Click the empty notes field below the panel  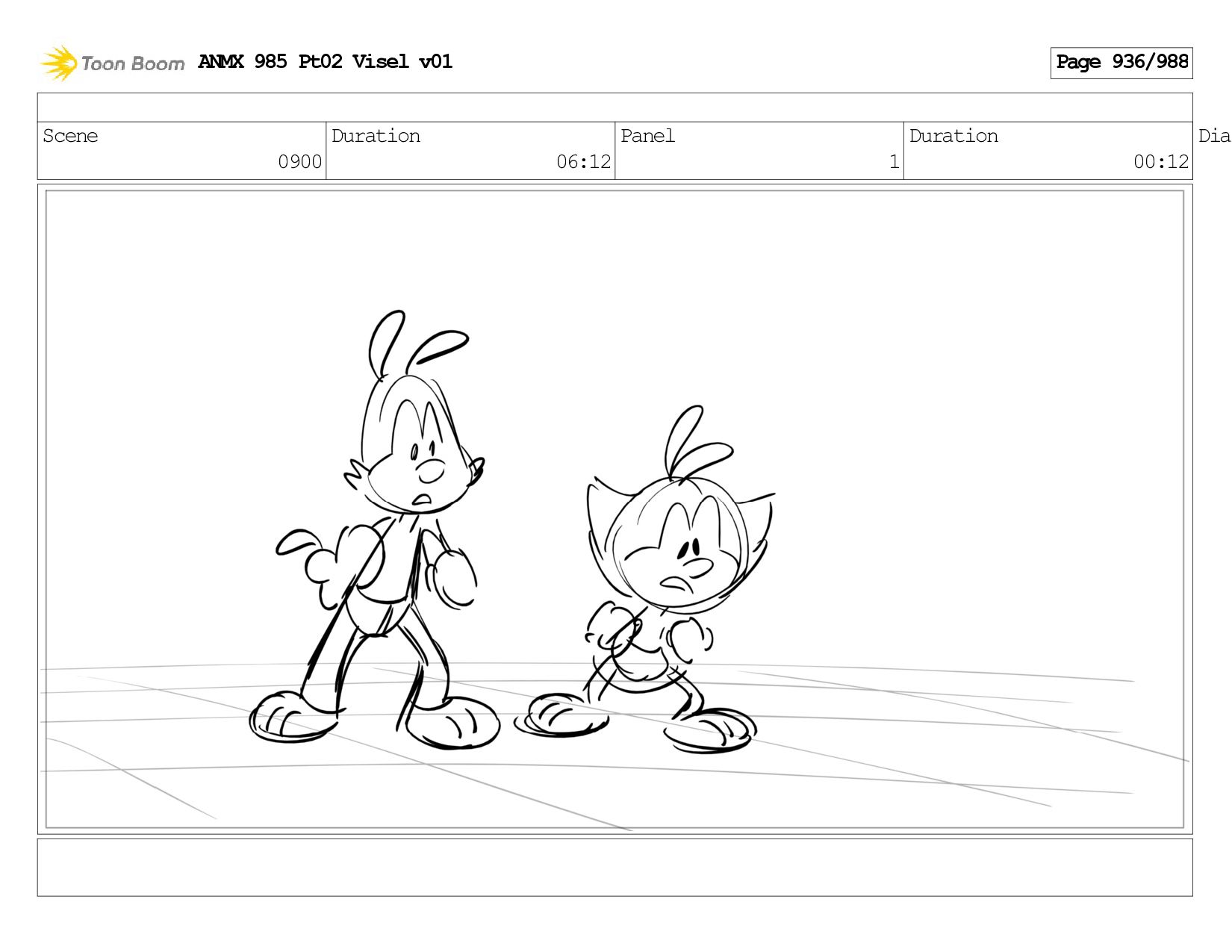click(615, 868)
